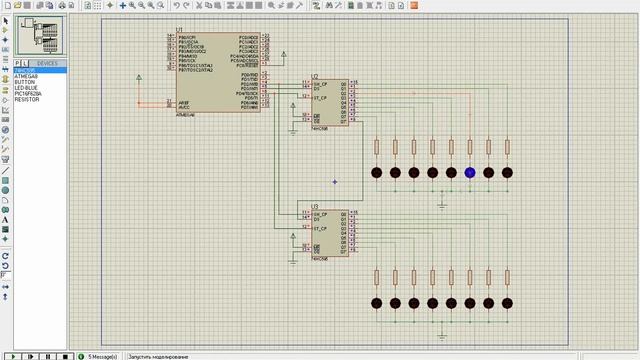
Task: Start the simulation with Play
Action: tap(13, 356)
